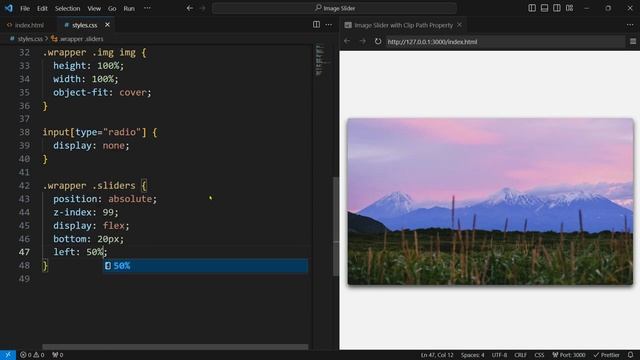Click line number 47 in gutter
The width and height of the screenshot is (640, 360).
point(24,252)
